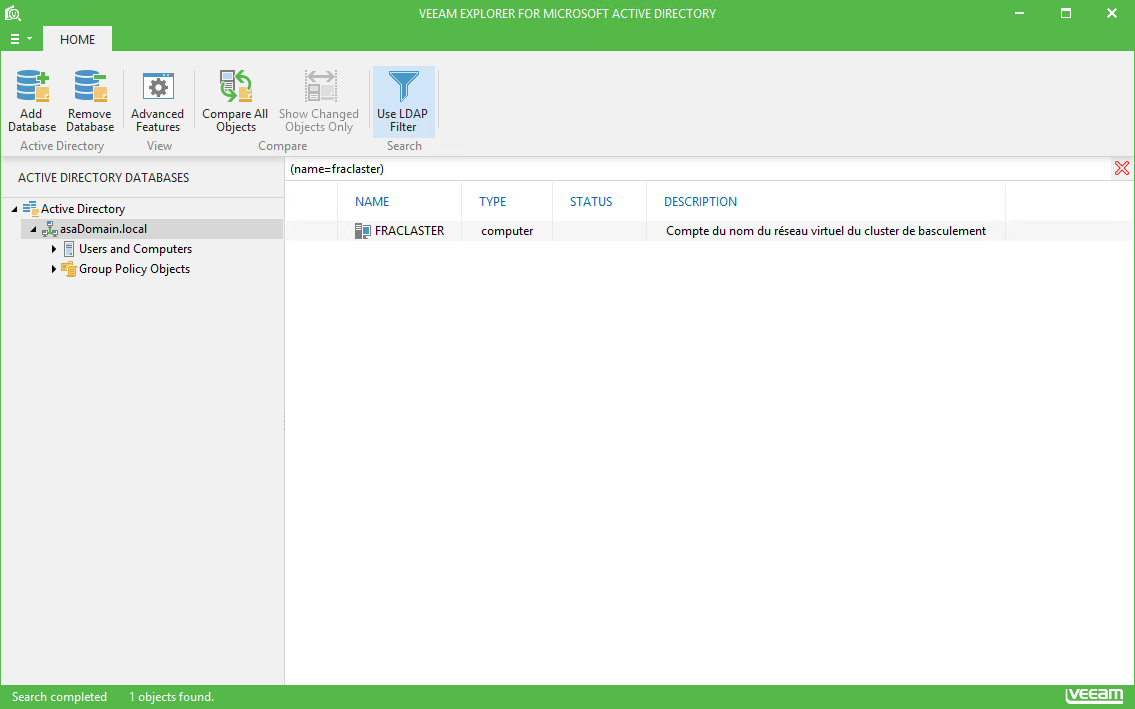The width and height of the screenshot is (1135, 709).
Task: Click the Veeam Explorer app icon in title bar
Action: click(13, 13)
